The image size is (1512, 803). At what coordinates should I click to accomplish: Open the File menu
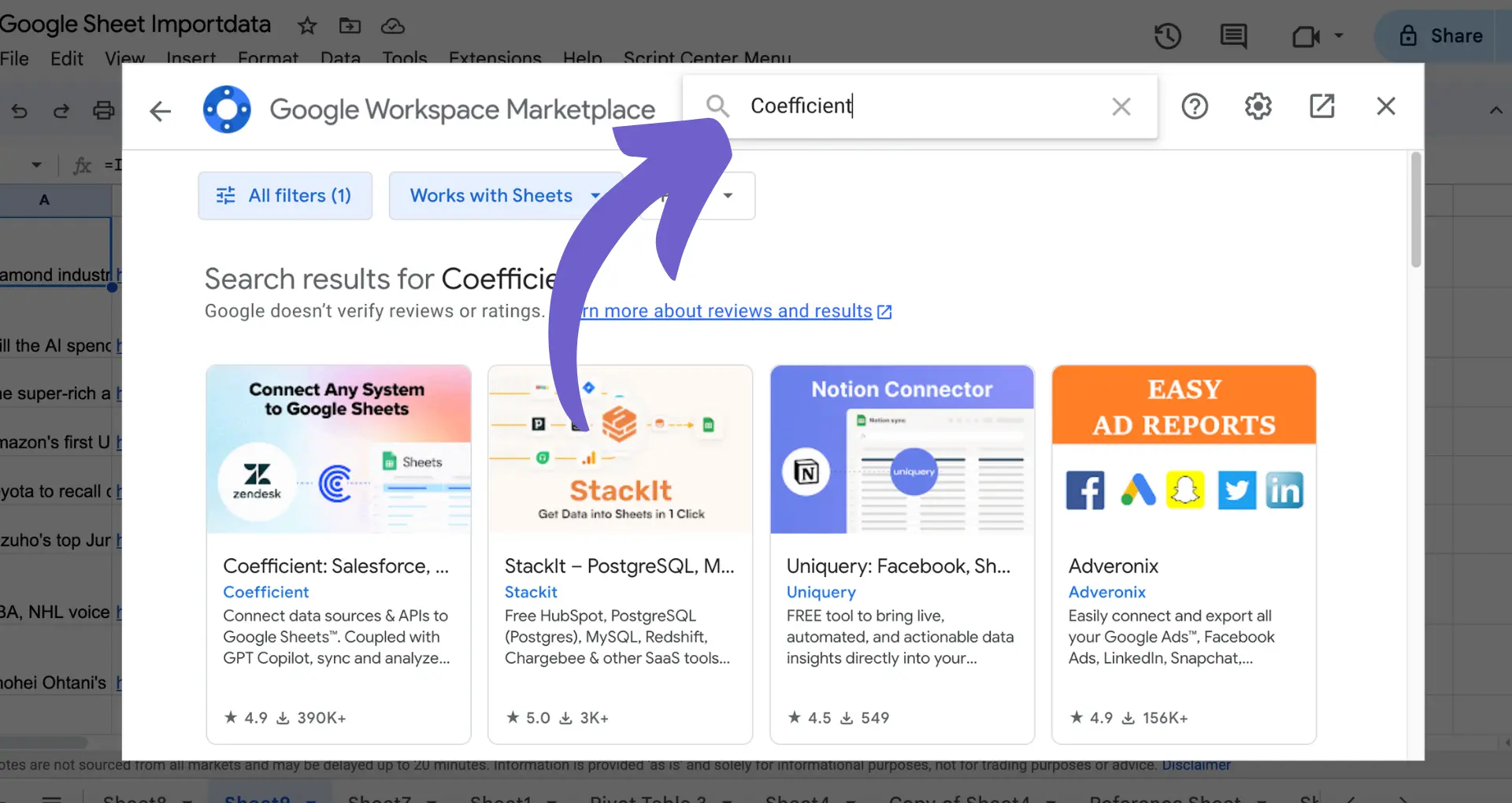point(14,58)
